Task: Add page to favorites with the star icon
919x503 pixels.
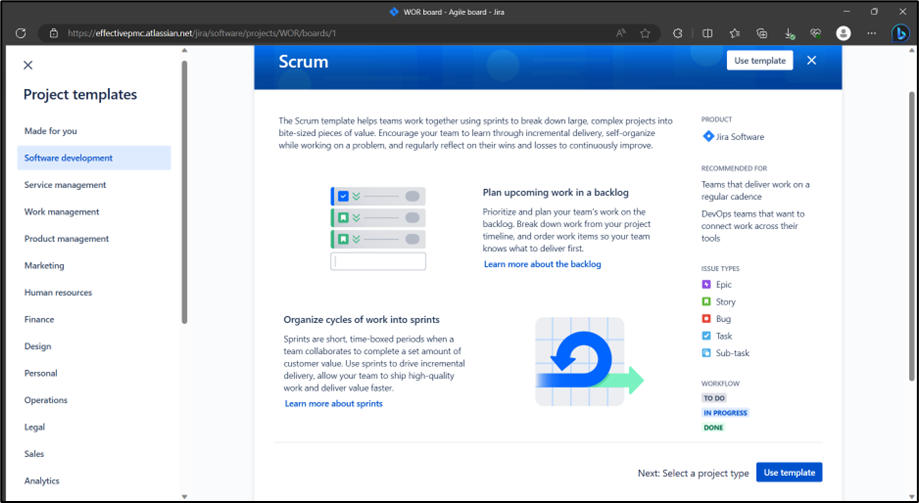Action: [645, 33]
